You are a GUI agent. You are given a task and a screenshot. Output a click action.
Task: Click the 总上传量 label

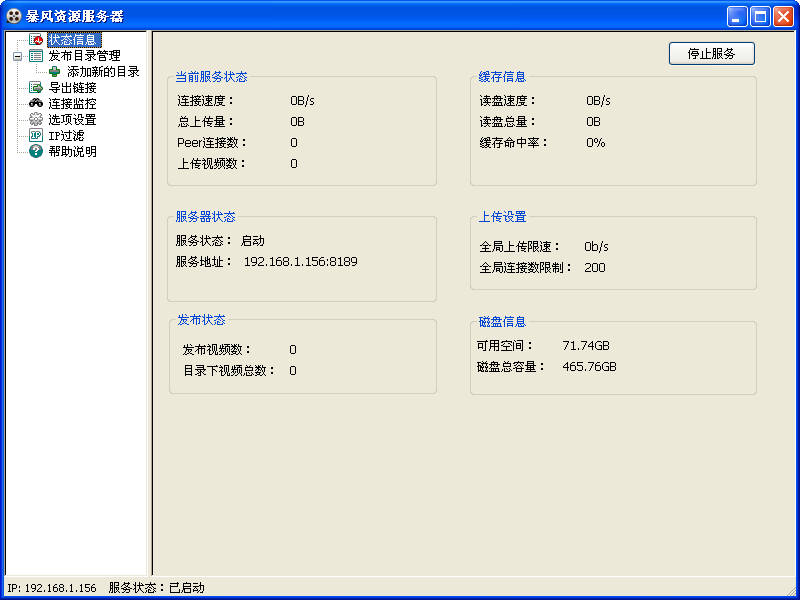[x=206, y=122]
